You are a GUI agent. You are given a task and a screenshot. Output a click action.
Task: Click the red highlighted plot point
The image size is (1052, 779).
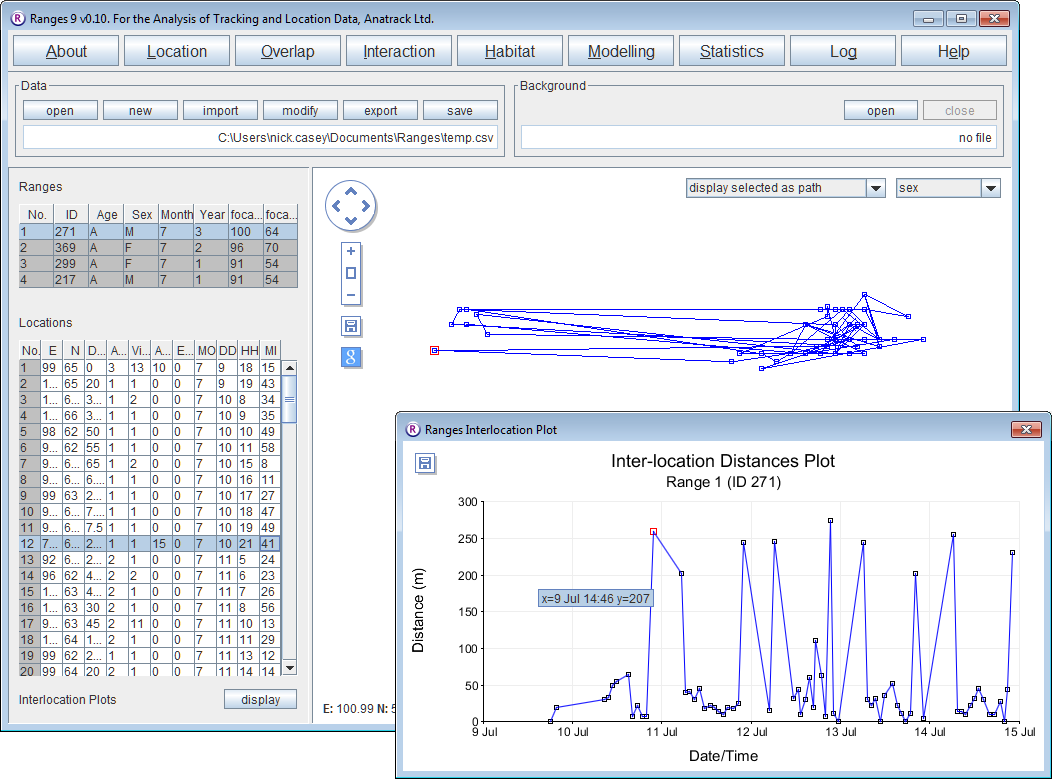tap(653, 532)
